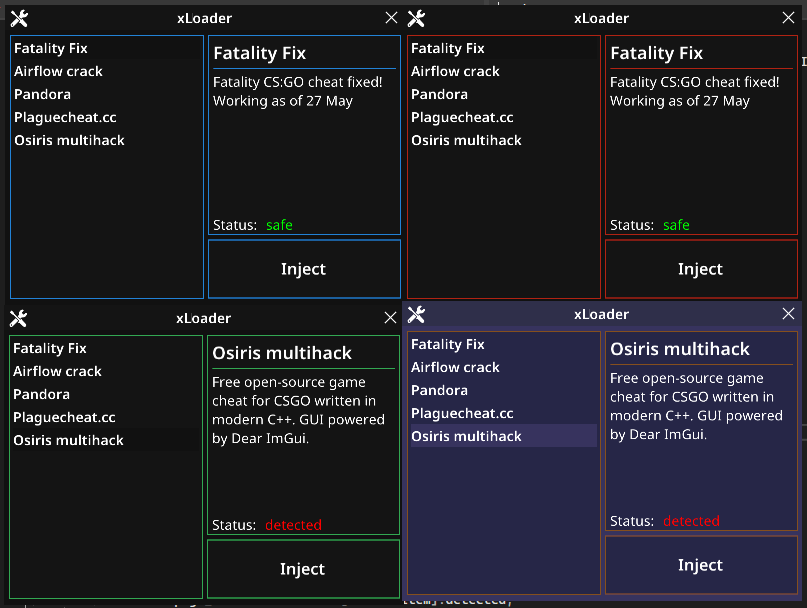Image resolution: width=807 pixels, height=608 pixels.
Task: Click Fatality Fix heading in red-bordered panel
Action: click(656, 54)
